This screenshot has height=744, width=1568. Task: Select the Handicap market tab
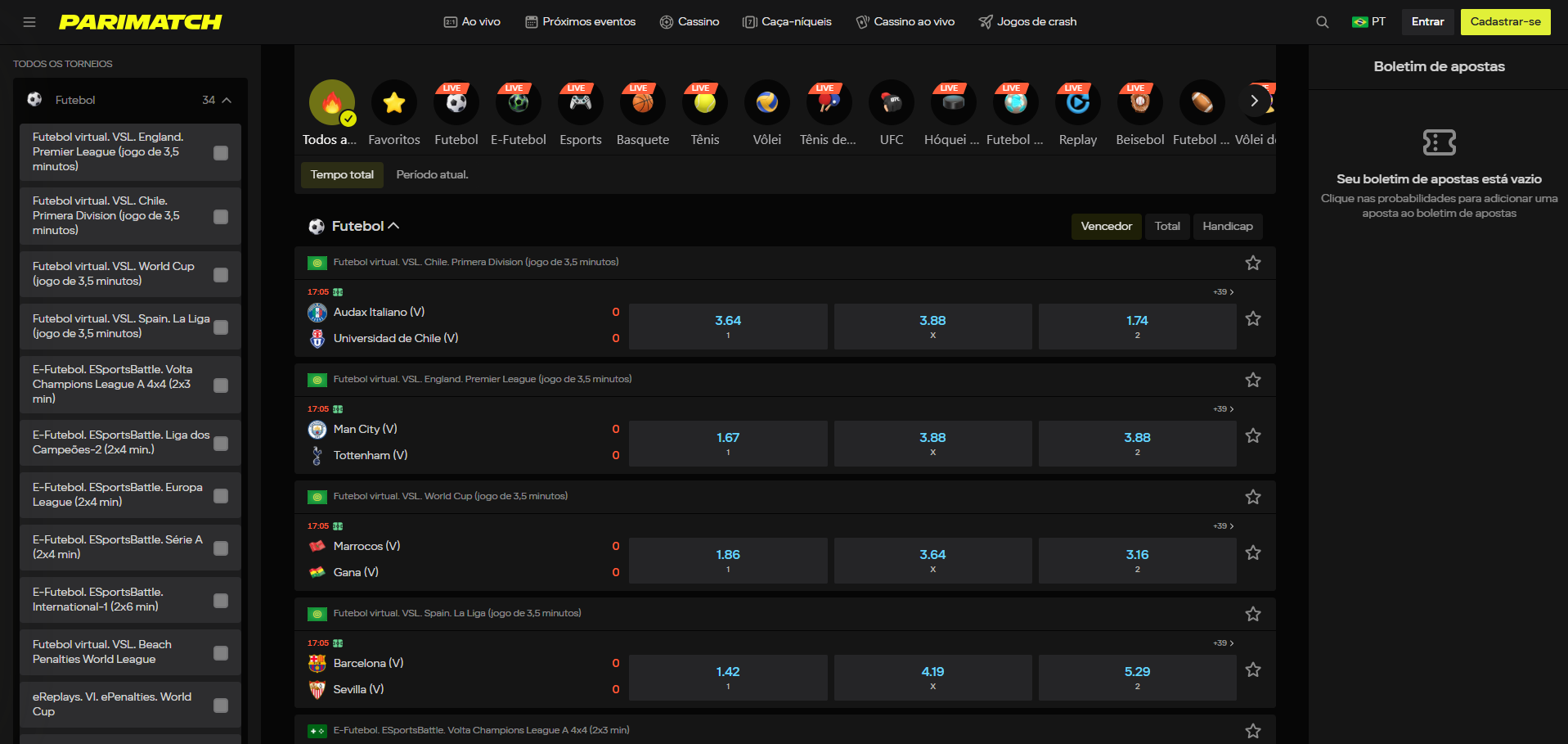[1227, 227]
